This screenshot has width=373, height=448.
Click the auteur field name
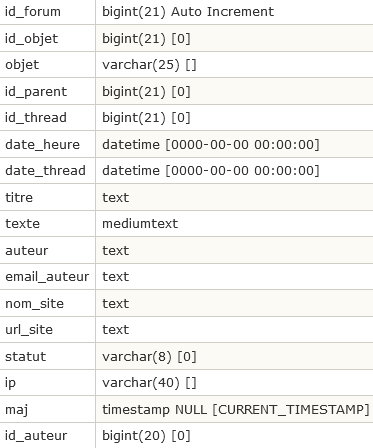[x=26, y=250]
